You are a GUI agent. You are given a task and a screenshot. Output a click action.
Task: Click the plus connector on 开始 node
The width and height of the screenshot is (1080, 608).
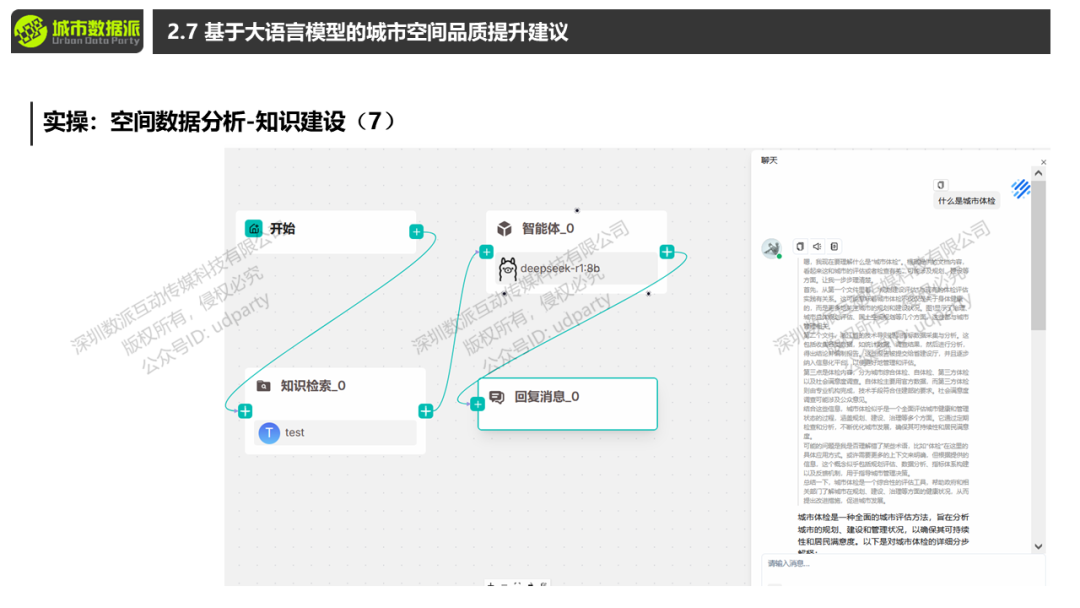[x=416, y=232]
